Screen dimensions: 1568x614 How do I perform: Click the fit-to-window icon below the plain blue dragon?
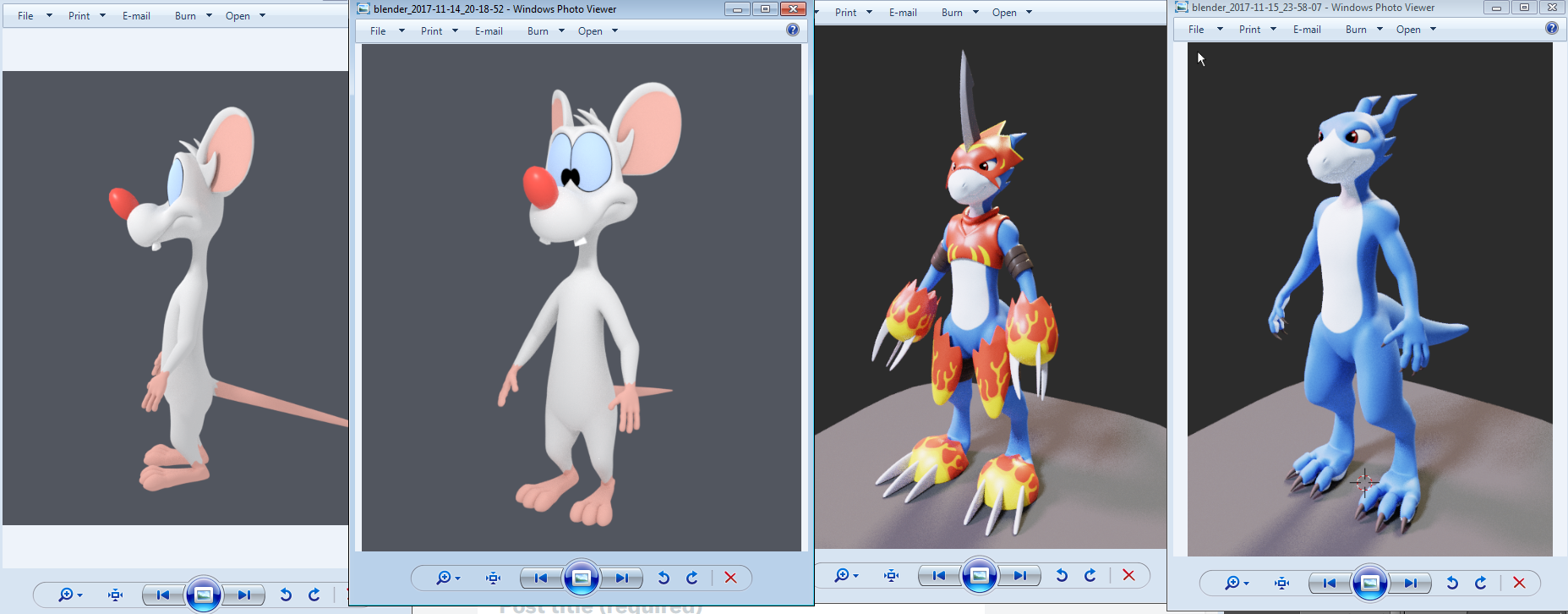1282,583
